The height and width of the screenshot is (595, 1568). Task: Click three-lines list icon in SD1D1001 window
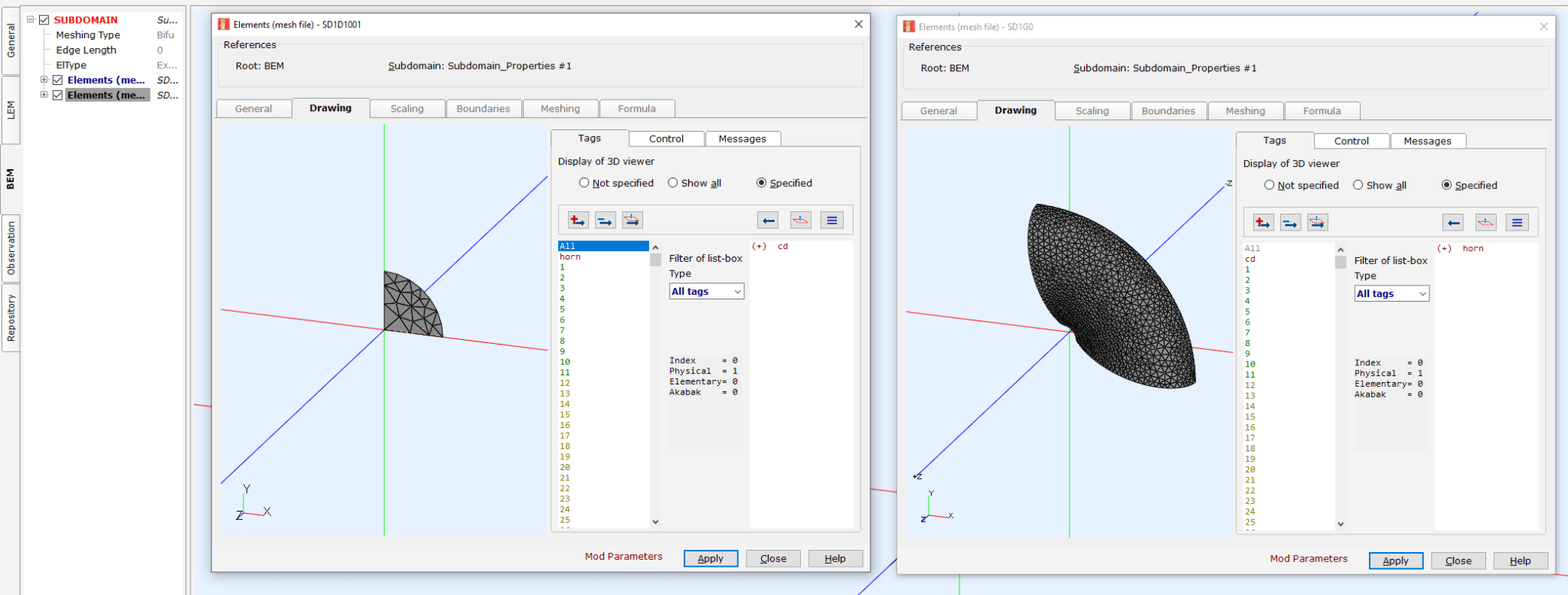(832, 221)
